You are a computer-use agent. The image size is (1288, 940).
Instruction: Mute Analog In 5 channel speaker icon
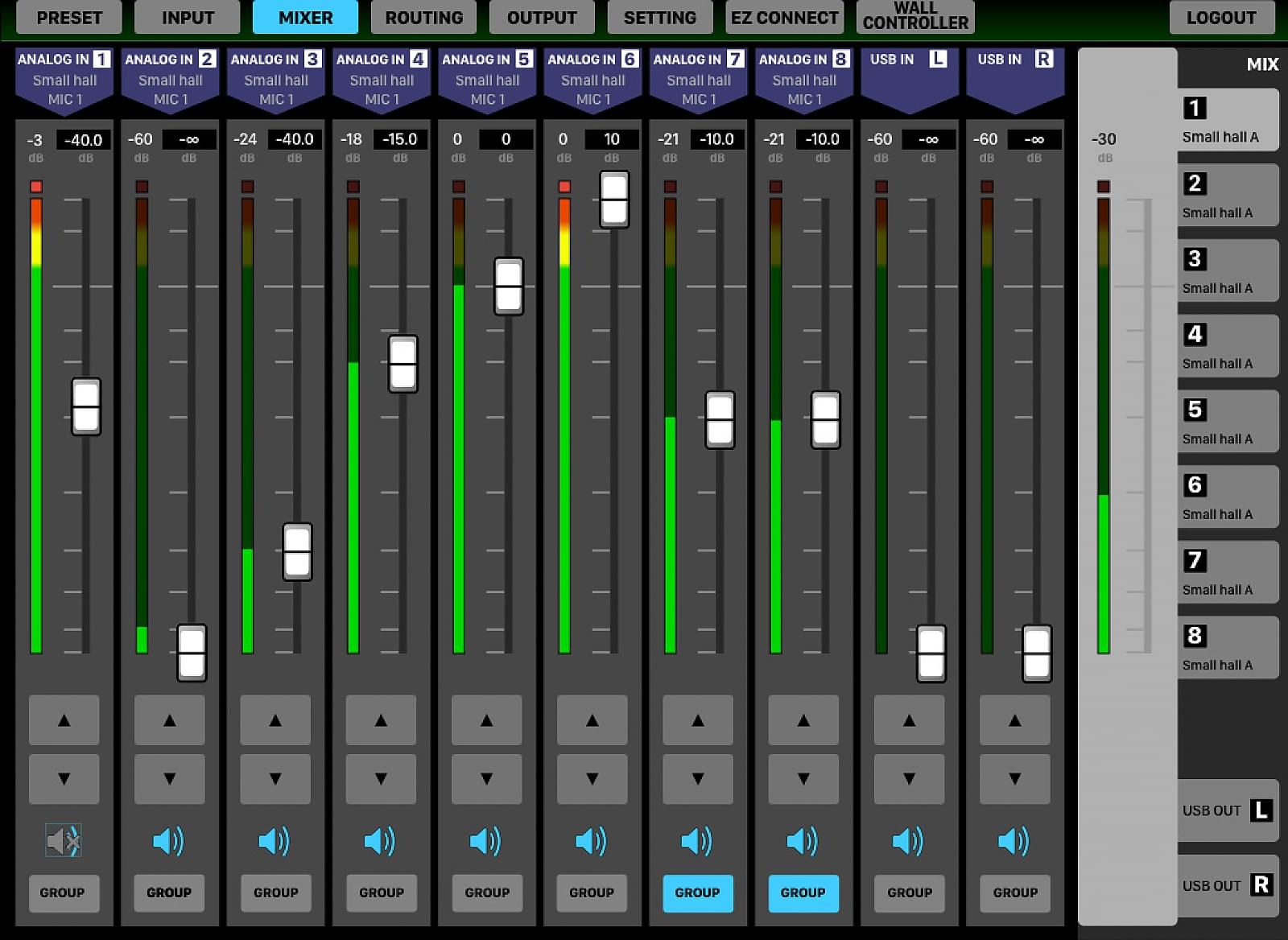[486, 841]
